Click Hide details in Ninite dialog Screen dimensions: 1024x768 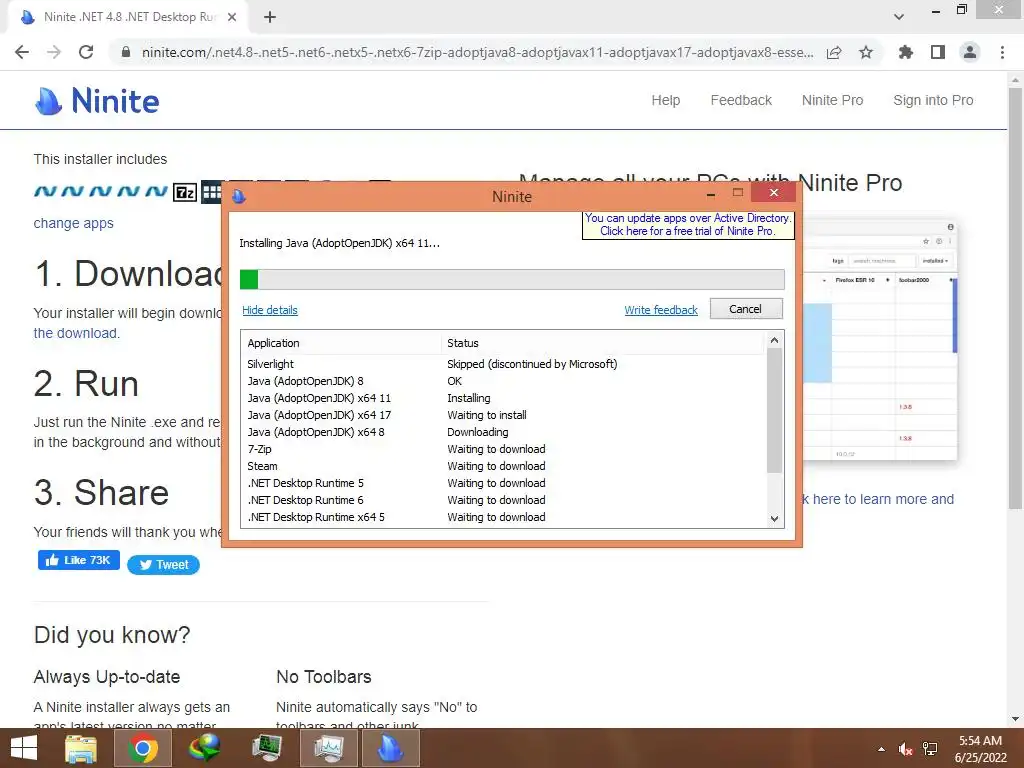(x=270, y=310)
